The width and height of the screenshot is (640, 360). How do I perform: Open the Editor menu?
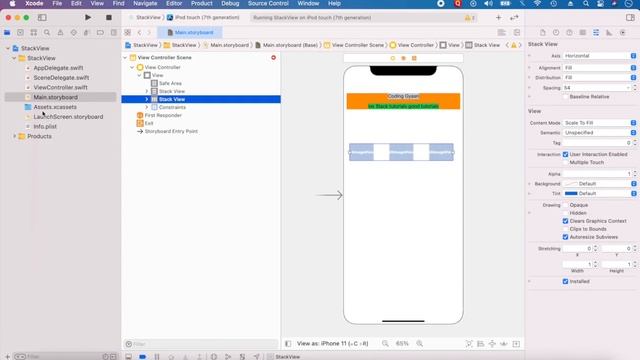pos(174,4)
